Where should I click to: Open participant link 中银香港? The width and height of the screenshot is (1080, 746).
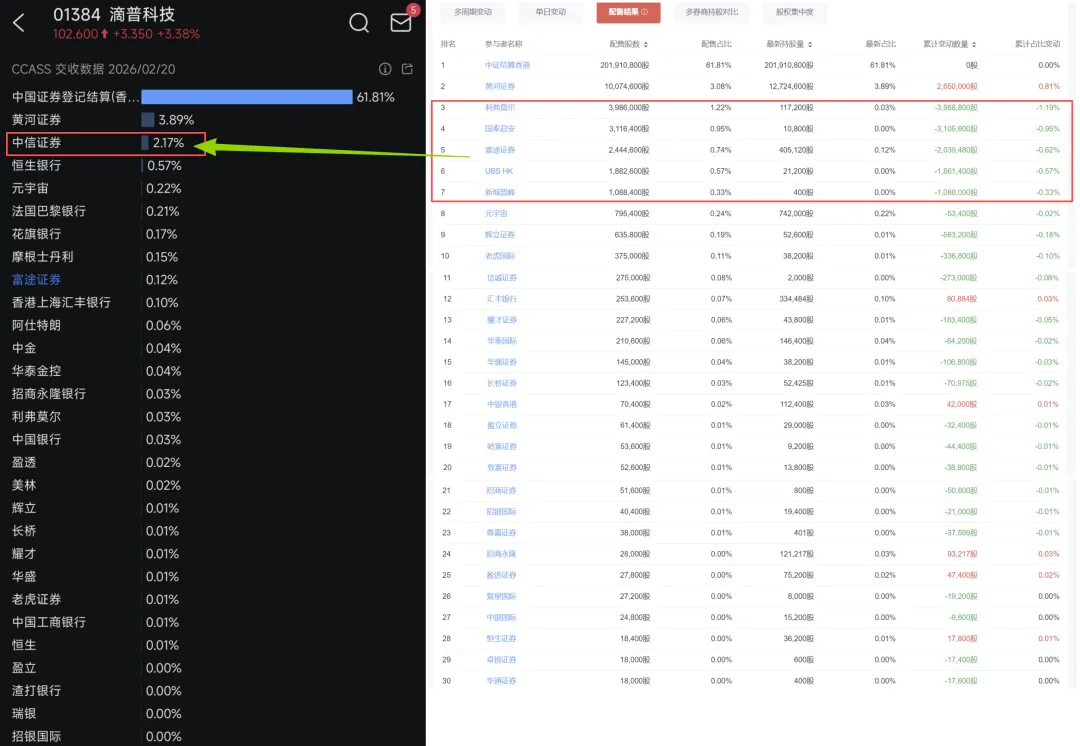pos(501,404)
